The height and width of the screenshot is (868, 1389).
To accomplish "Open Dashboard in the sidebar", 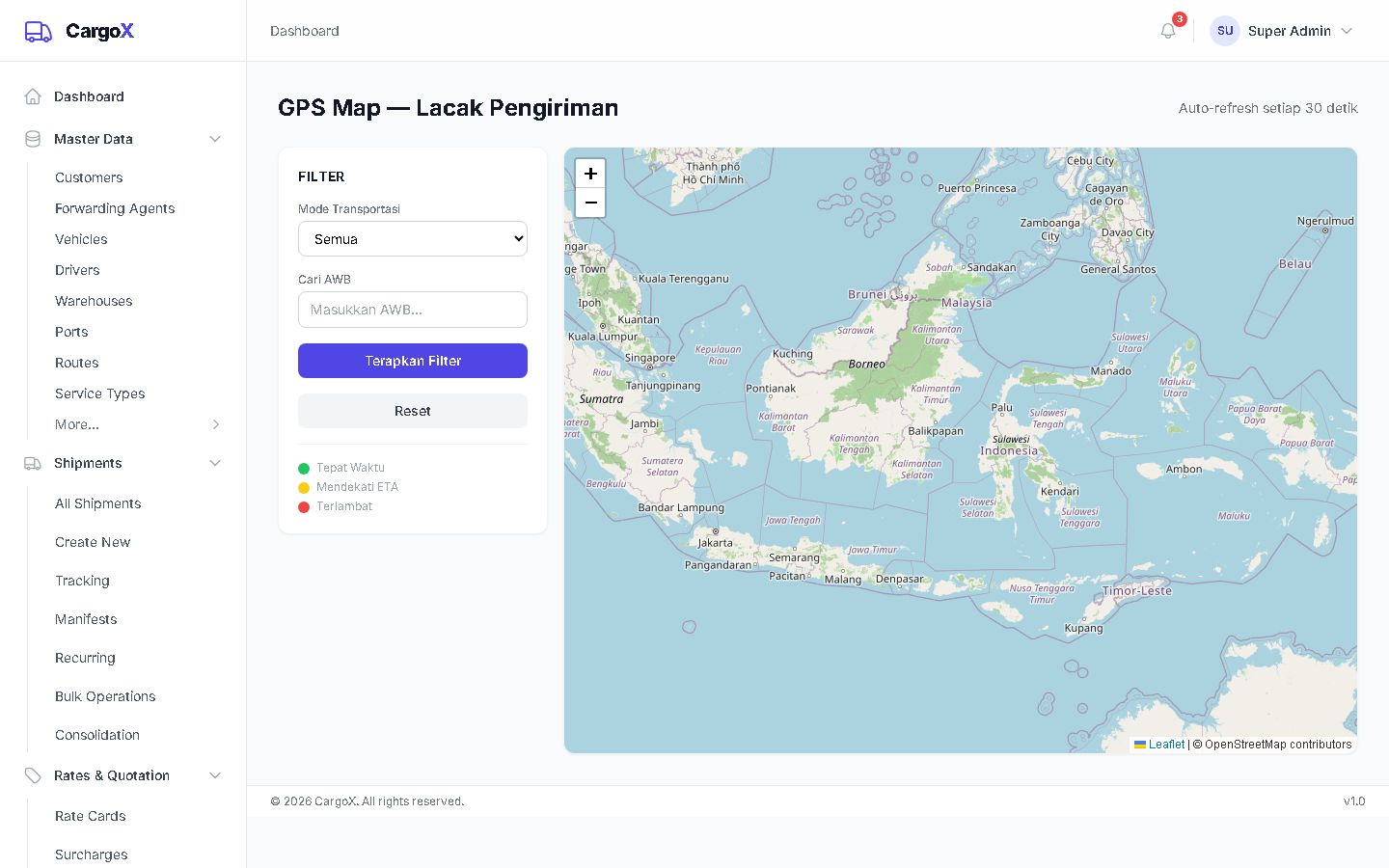I will click(89, 96).
